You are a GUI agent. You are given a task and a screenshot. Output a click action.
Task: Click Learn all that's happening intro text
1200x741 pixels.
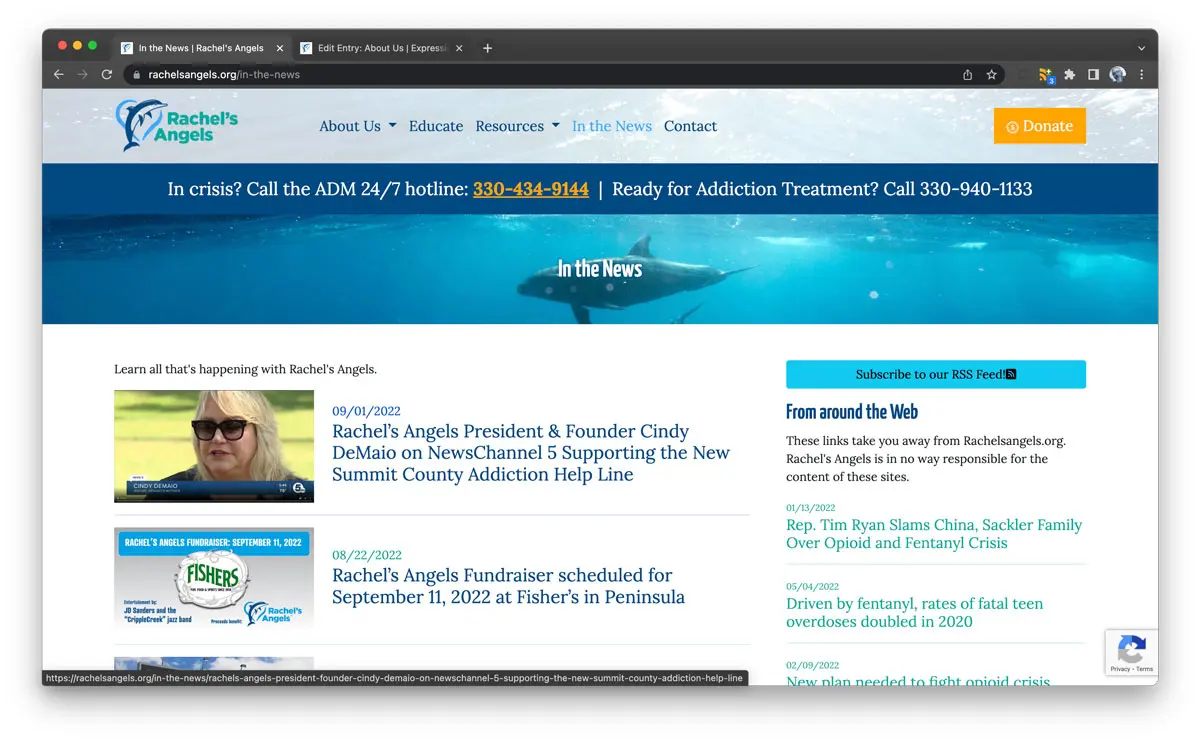[x=246, y=369]
